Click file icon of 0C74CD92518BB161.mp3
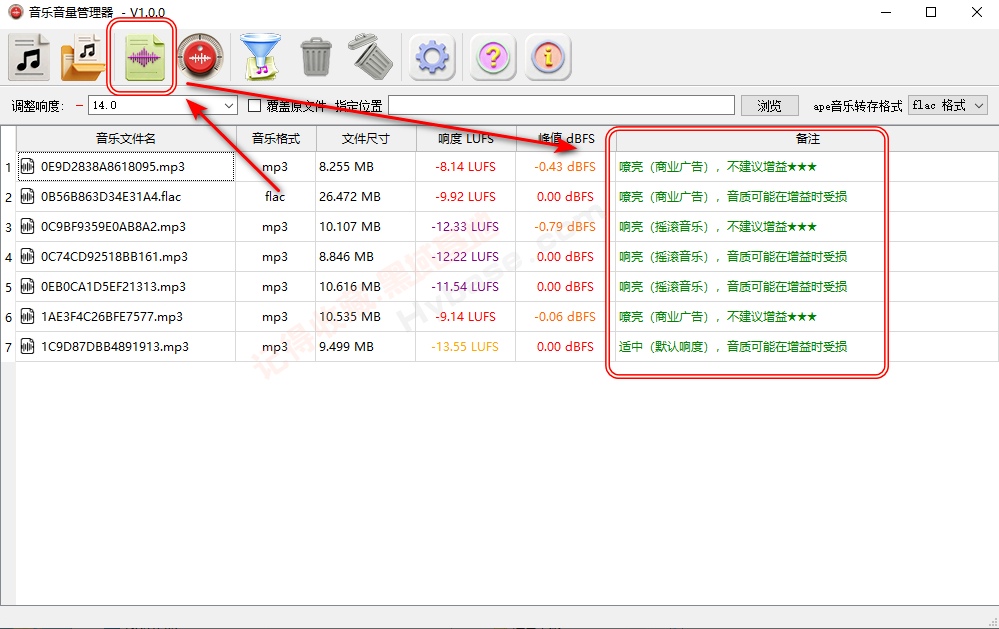 [27, 257]
